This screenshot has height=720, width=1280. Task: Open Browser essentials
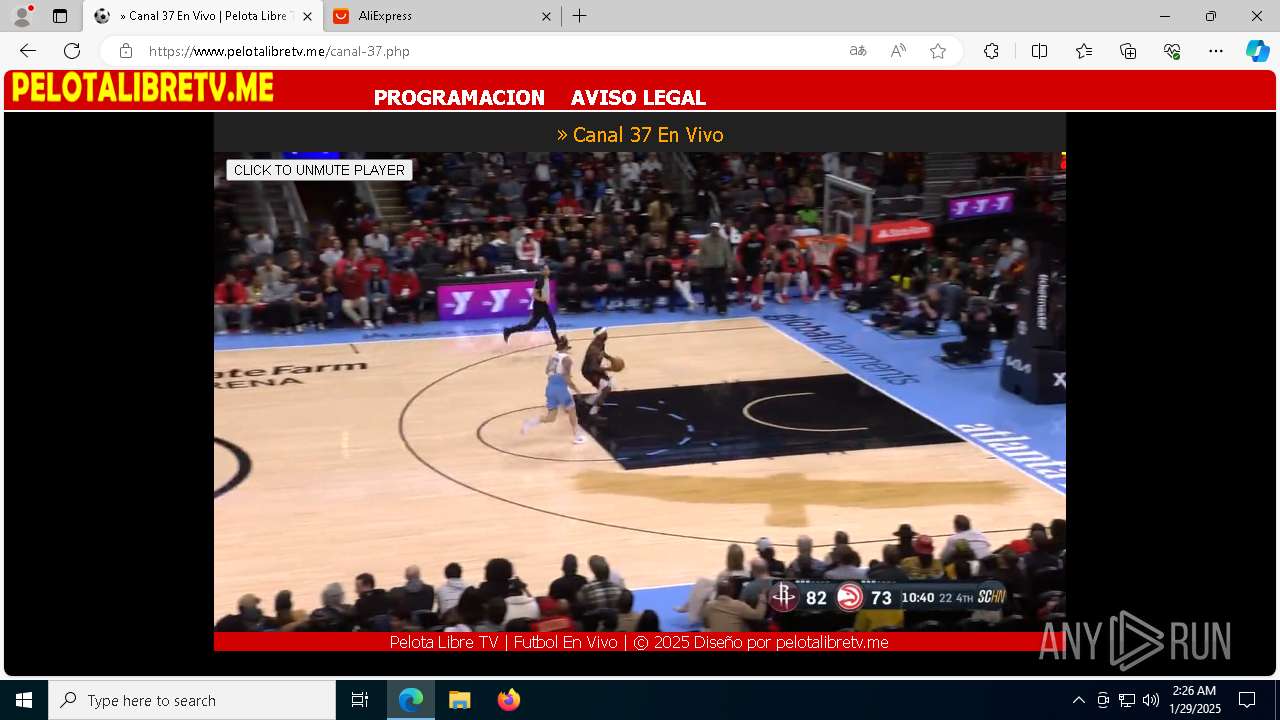[x=1172, y=51]
